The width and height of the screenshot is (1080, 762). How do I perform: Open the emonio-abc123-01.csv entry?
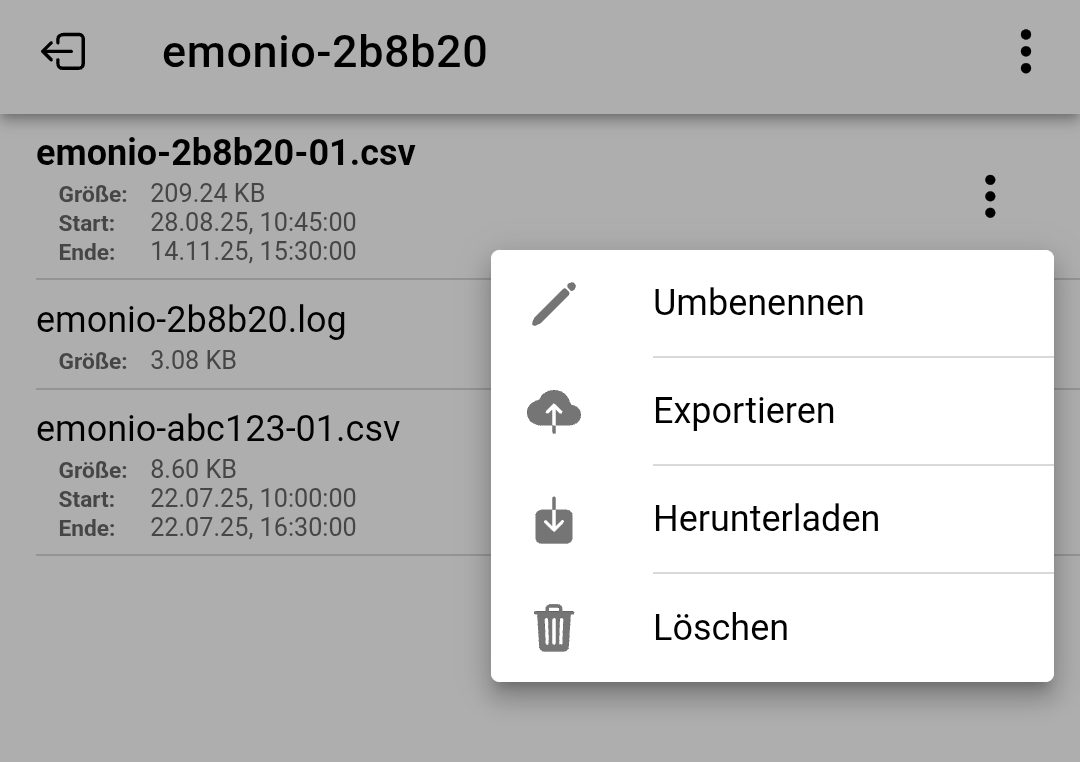216,428
